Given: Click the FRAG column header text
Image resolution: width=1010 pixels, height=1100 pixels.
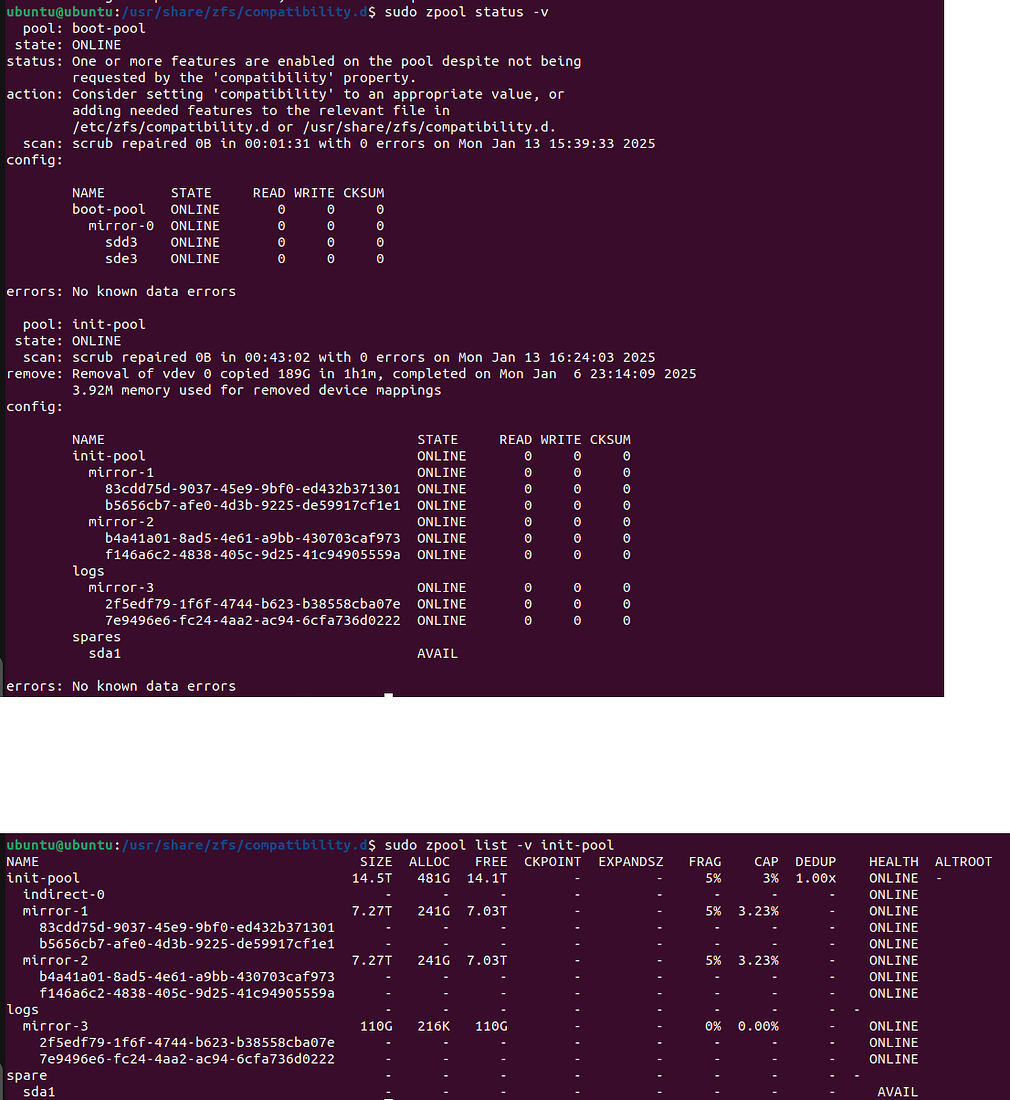Looking at the screenshot, I should coord(704,861).
